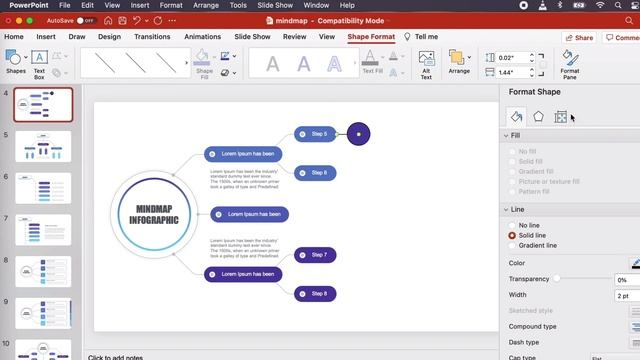Screen dimensions: 640x360
Task: Click the Bluetooth menu bar icon
Action: tap(560, 5)
